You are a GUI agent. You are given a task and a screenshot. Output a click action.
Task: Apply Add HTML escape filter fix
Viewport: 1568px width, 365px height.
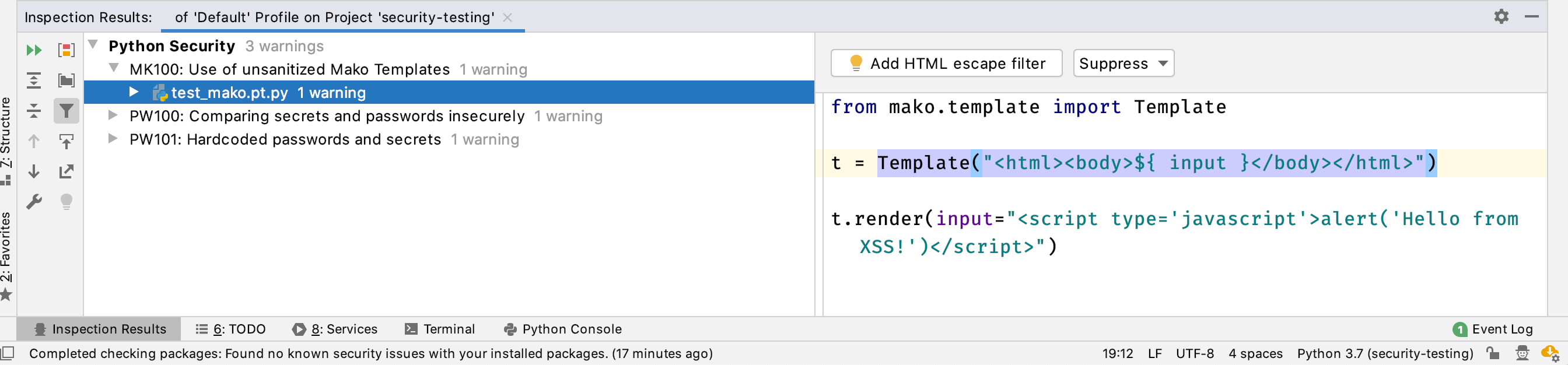[947, 64]
